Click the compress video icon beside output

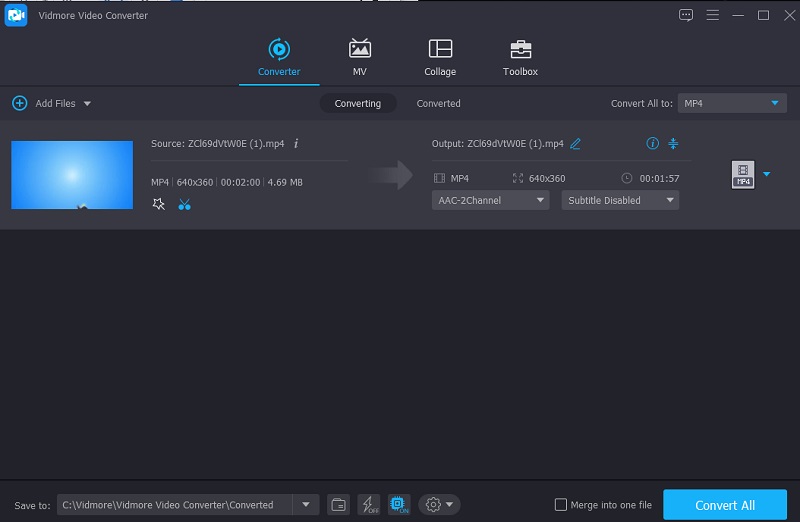673,144
